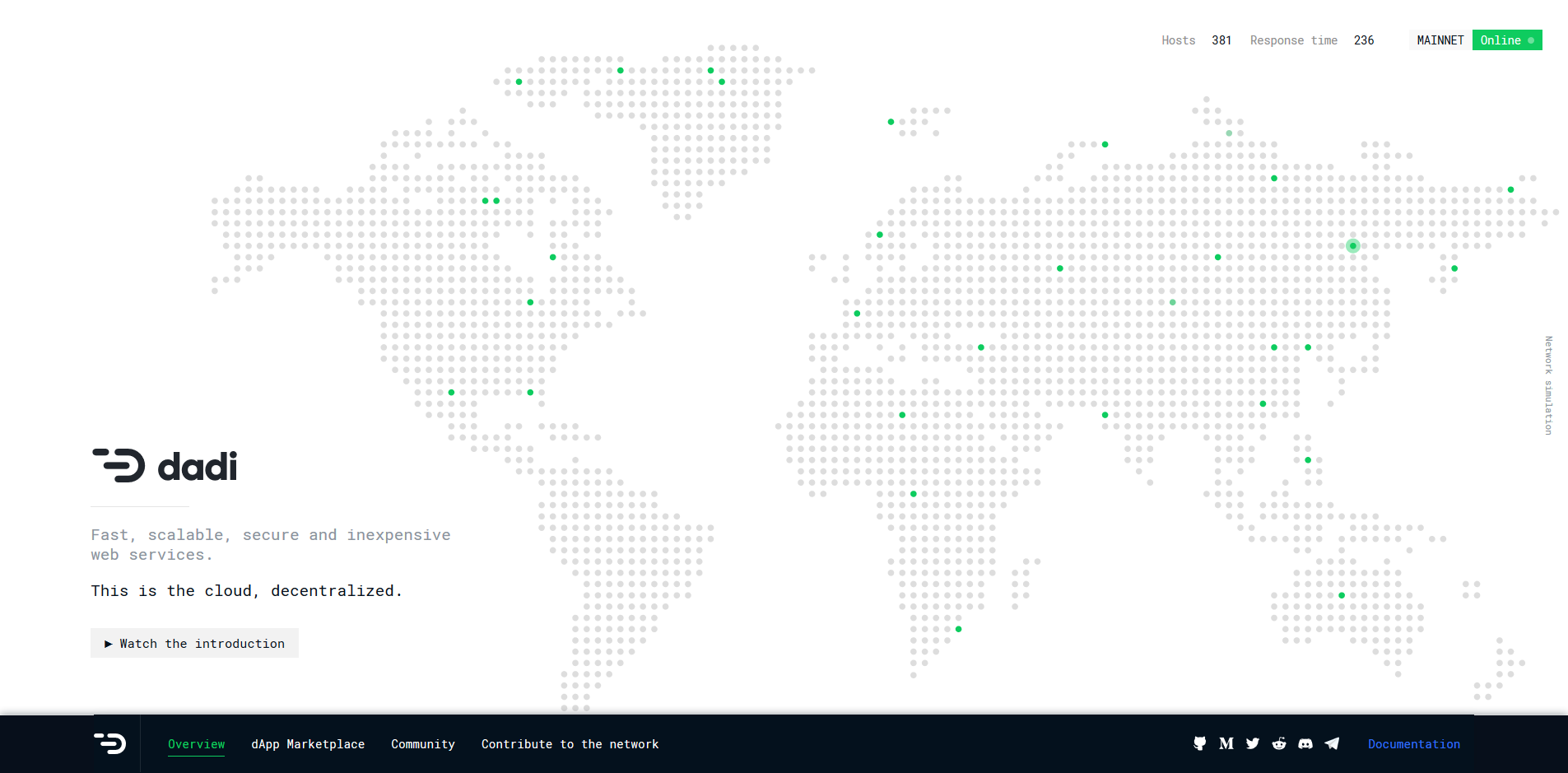Viewport: 1568px width, 773px height.
Task: Click the pulsing highlighted node in eastern Russia
Action: [x=1352, y=245]
